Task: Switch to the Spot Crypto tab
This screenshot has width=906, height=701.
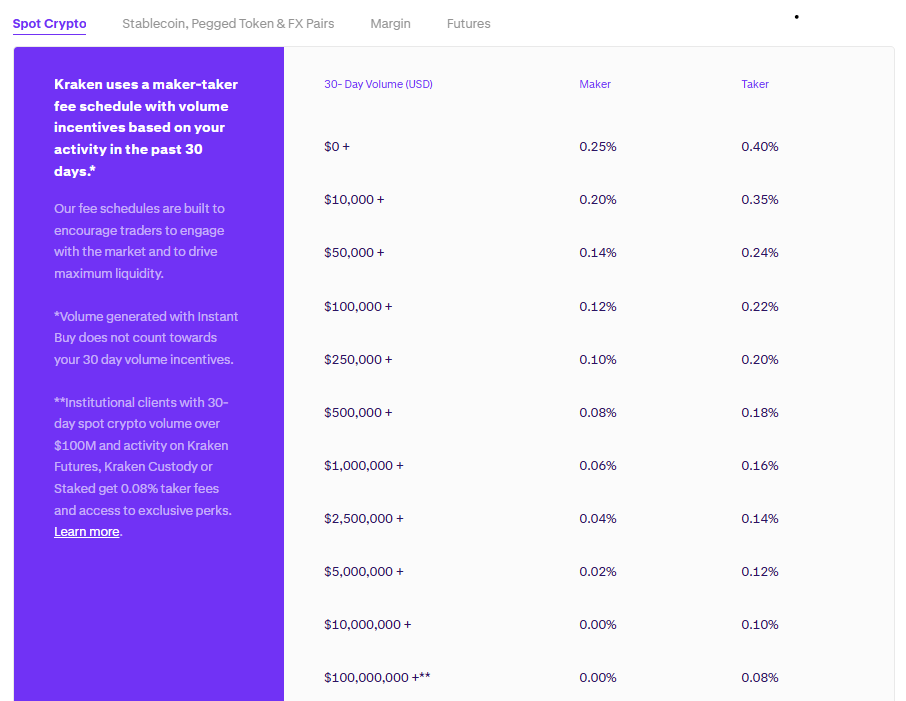Action: pos(49,23)
